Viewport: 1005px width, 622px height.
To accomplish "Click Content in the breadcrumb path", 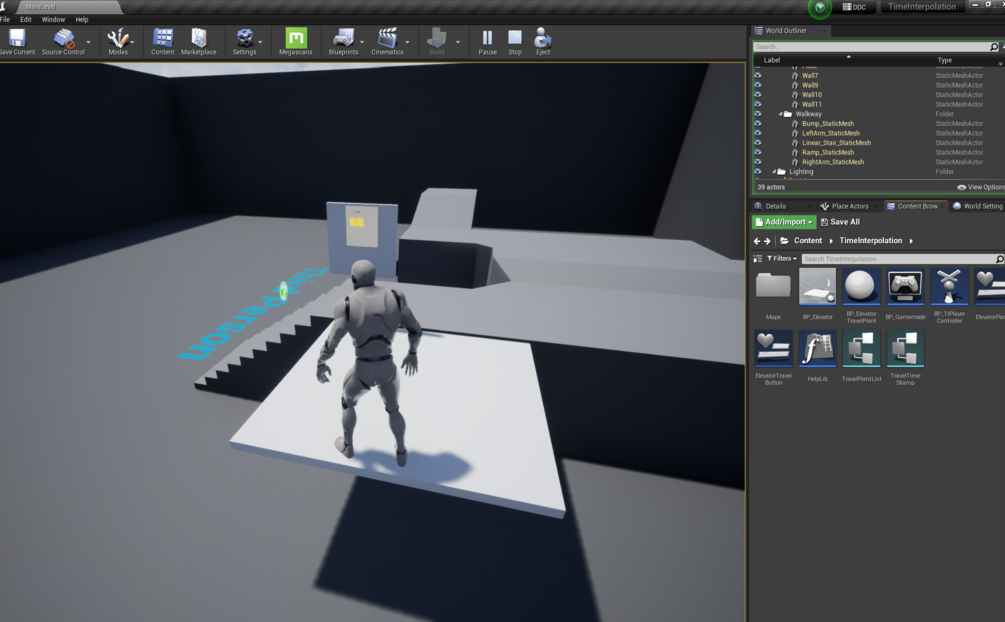I will coord(808,241).
